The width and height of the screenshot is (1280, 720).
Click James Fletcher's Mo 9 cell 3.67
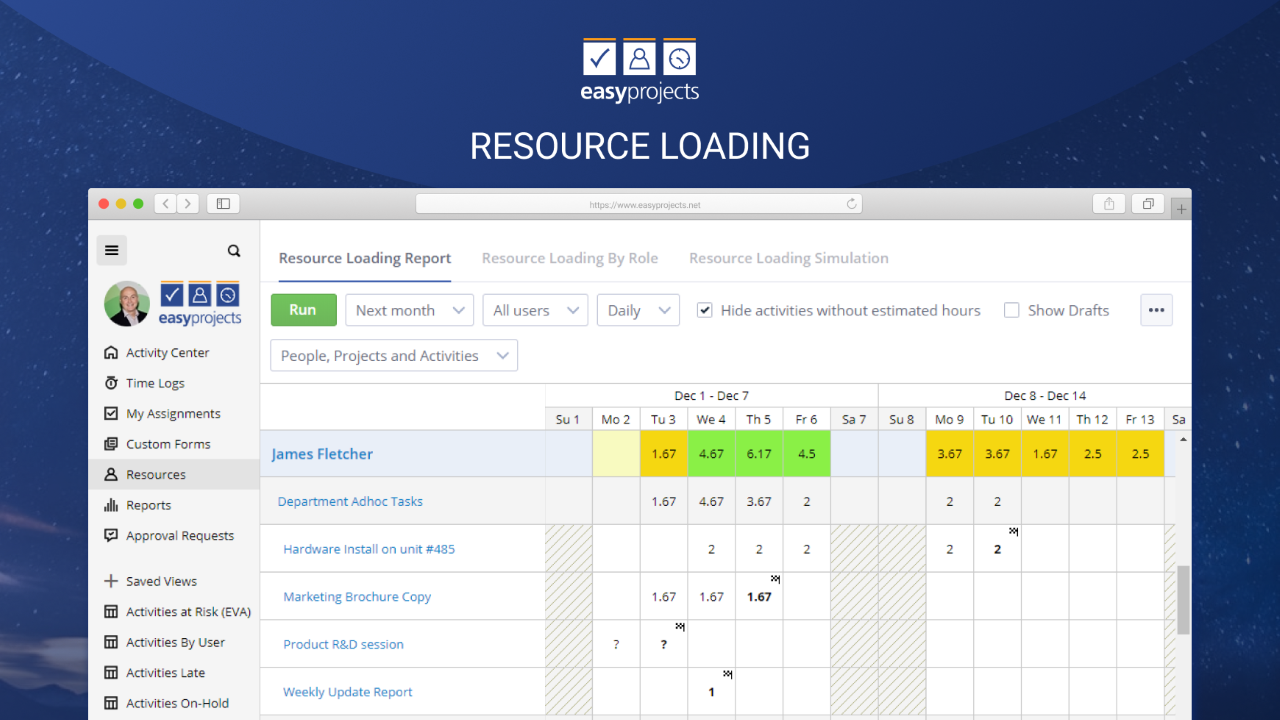(950, 454)
